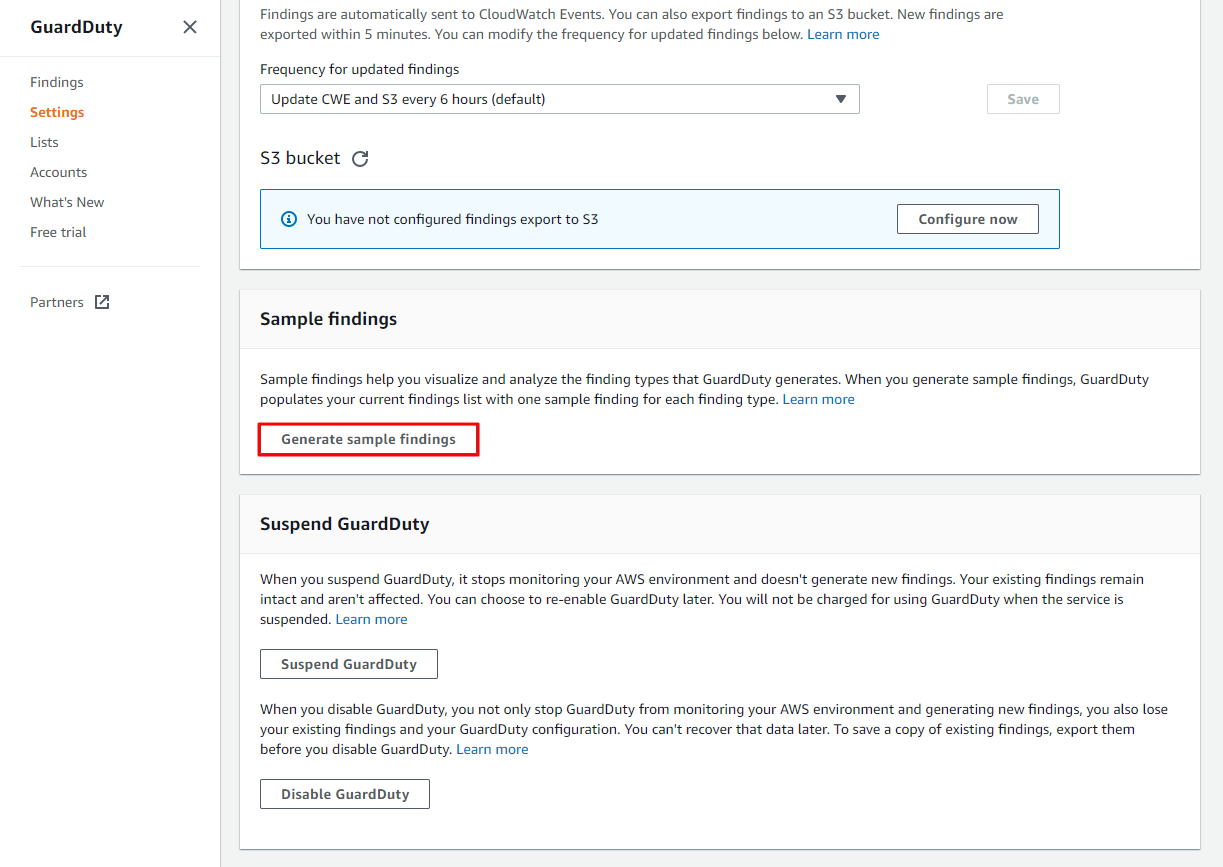Open Accounts from the sidebar
This screenshot has height=867, width=1223.
point(58,172)
